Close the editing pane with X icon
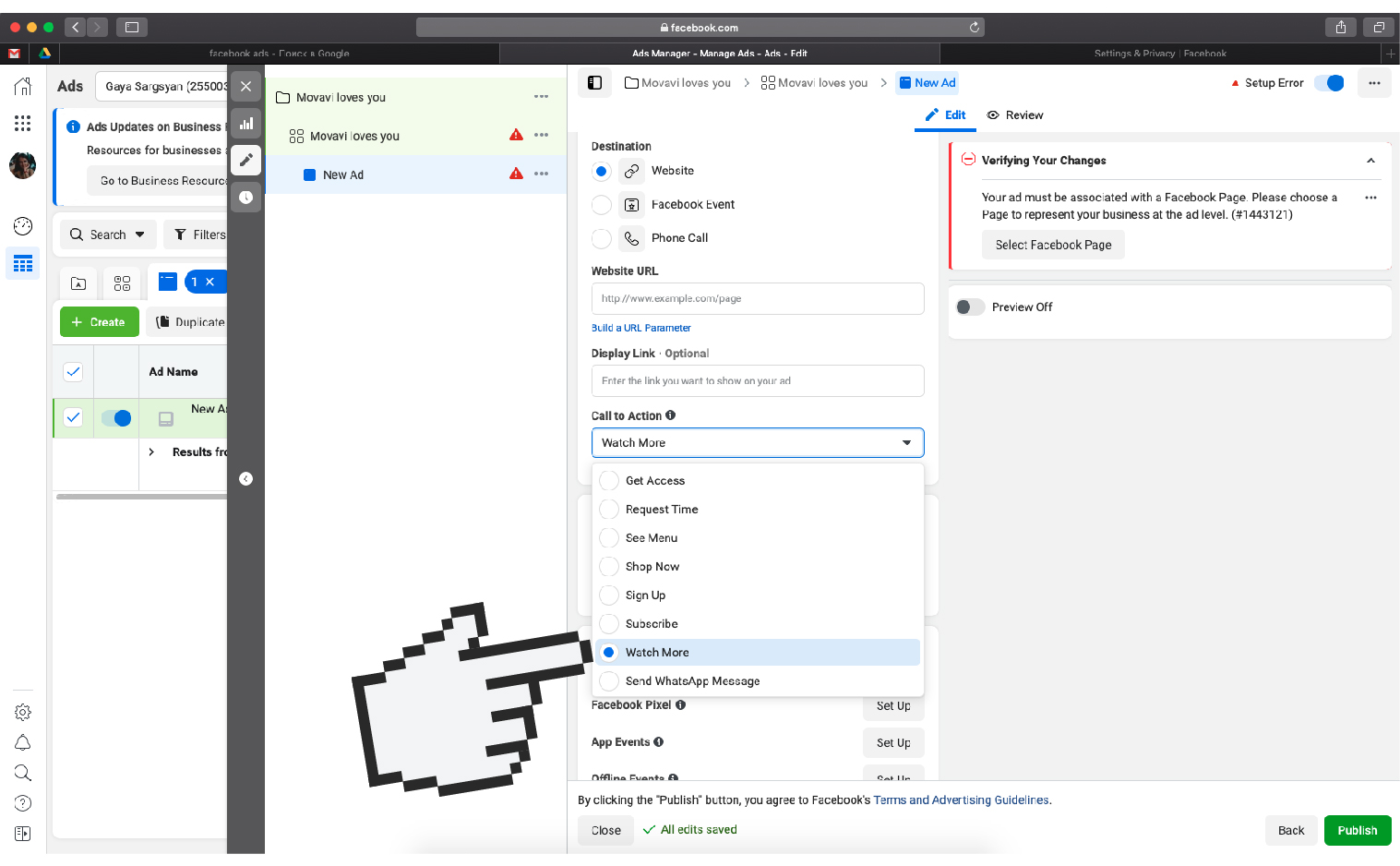The image size is (1400, 866). (245, 86)
